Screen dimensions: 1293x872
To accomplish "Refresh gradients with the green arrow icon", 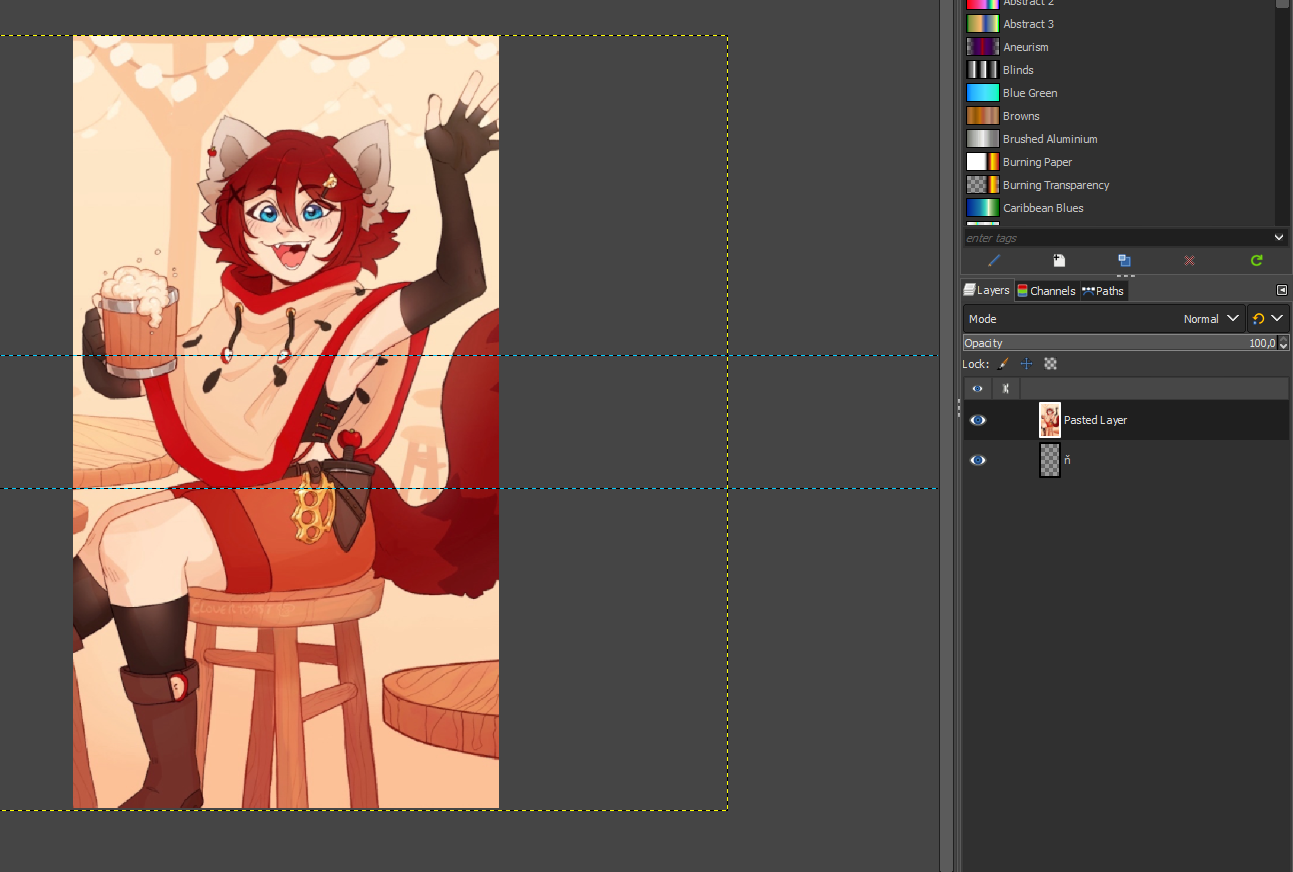I will point(1256,260).
